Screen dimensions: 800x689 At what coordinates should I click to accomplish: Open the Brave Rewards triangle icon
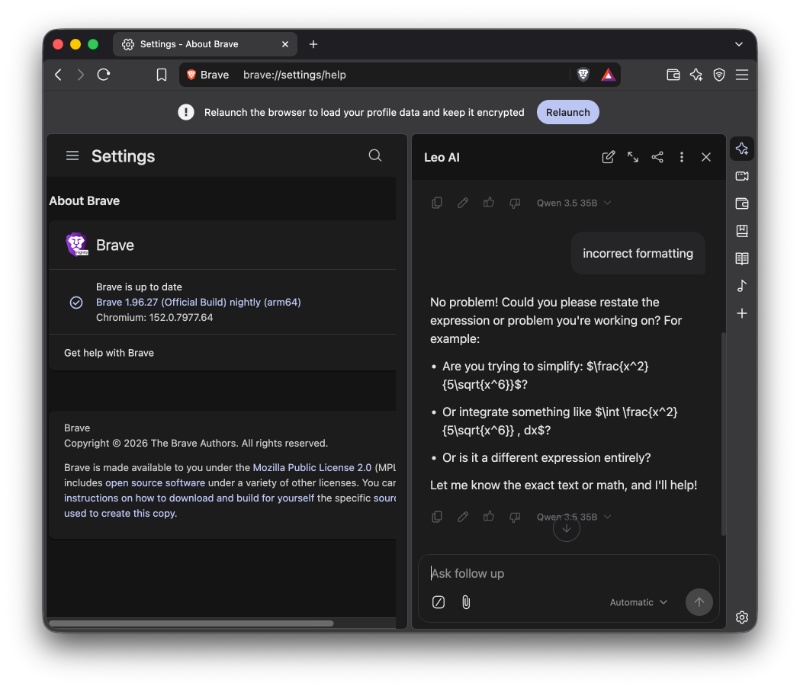coord(608,75)
